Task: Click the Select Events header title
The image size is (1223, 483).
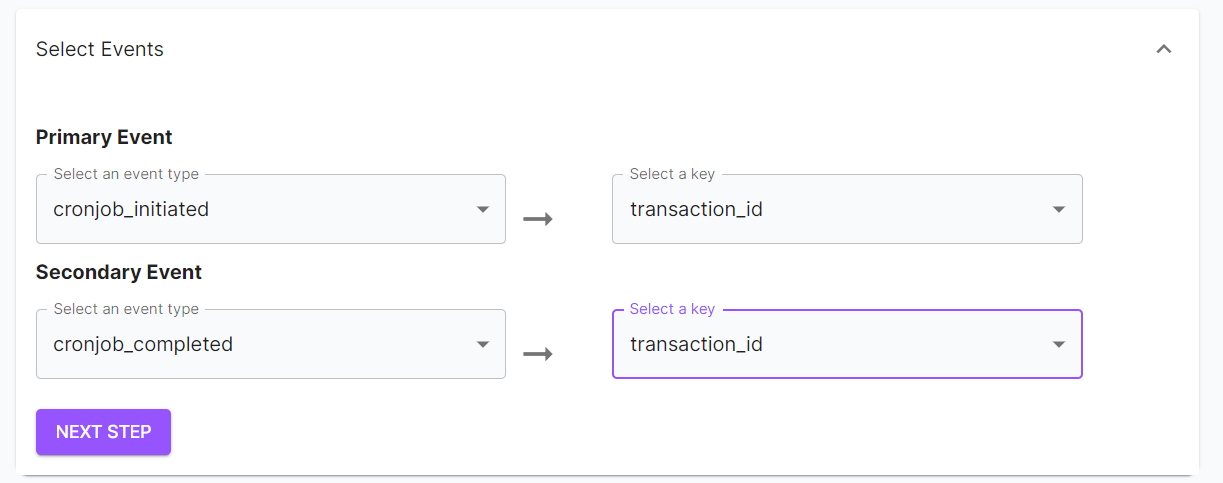Action: click(x=100, y=49)
